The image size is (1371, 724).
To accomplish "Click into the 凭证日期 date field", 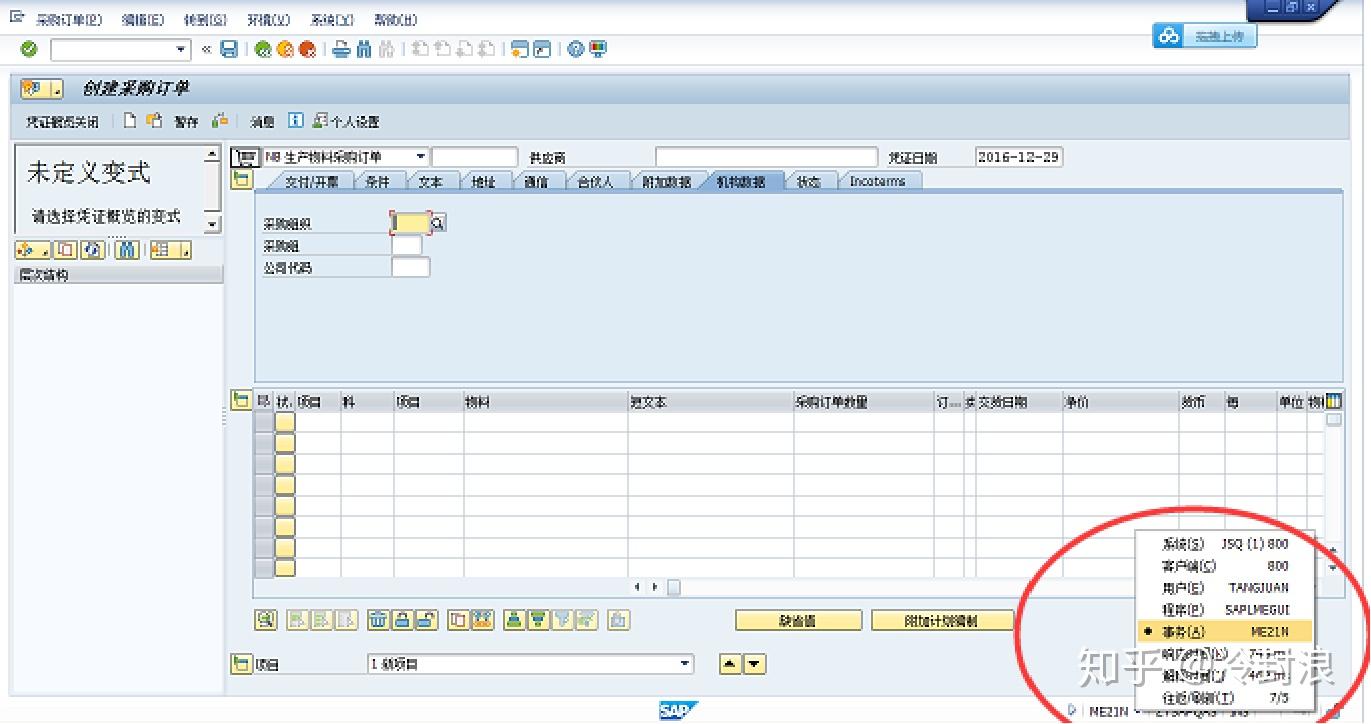I will tap(1018, 157).
